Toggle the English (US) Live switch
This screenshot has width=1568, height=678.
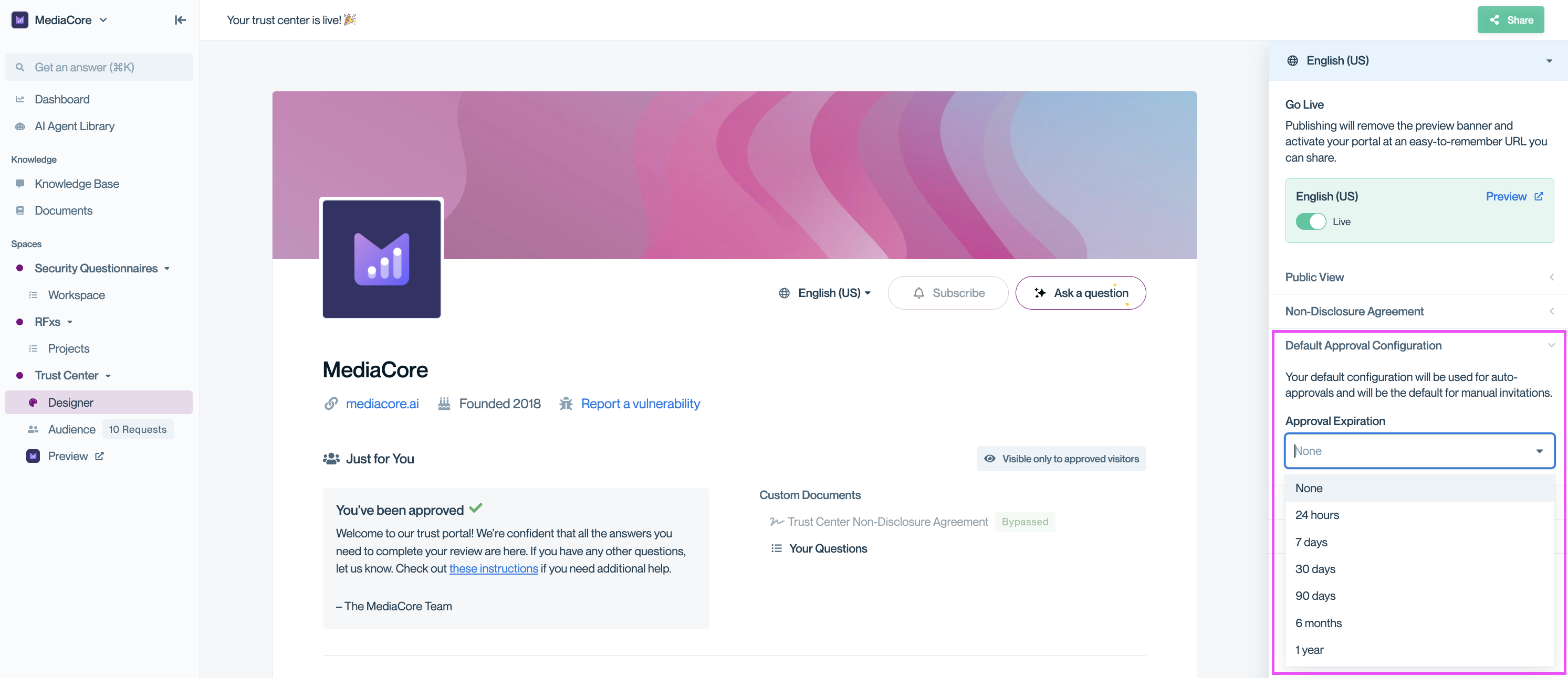[1310, 221]
